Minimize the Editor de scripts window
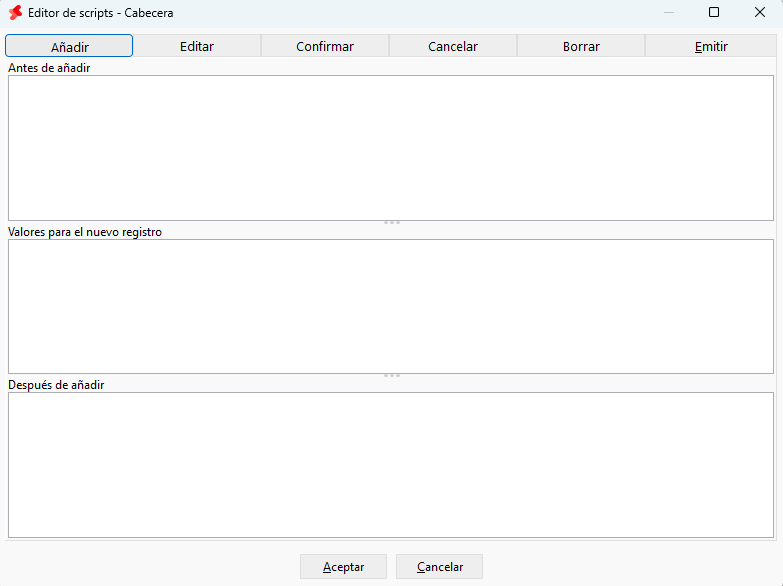The width and height of the screenshot is (783, 586). (669, 12)
